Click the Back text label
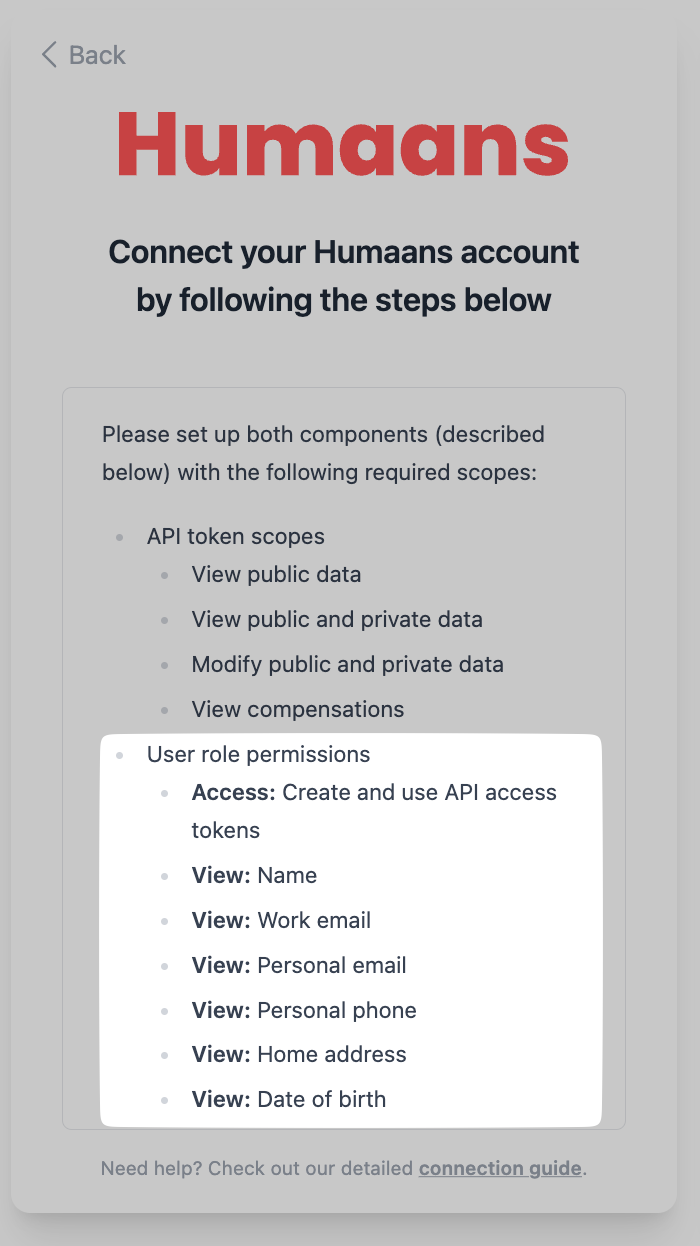The image size is (700, 1246). [x=97, y=55]
